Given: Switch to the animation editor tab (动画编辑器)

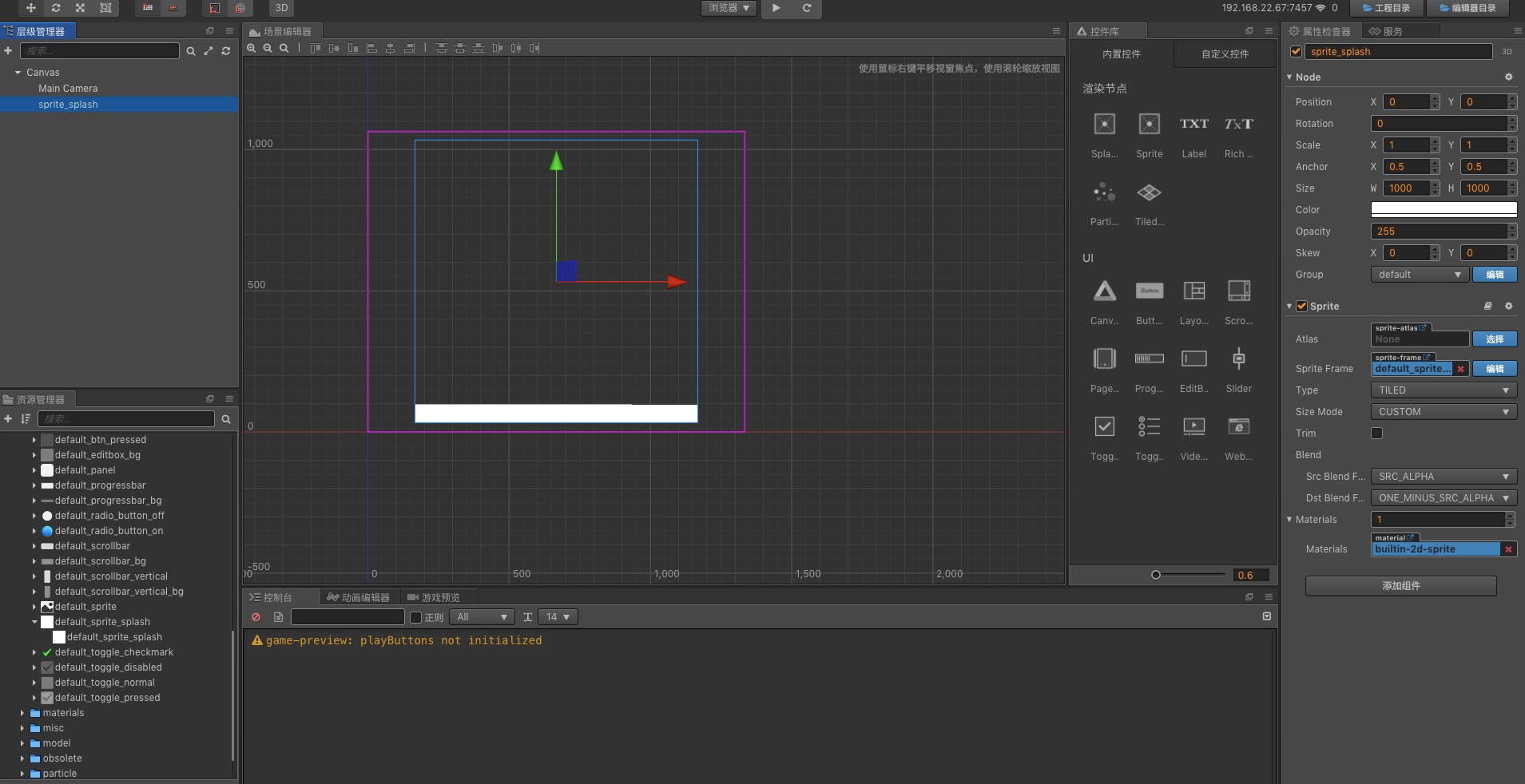Looking at the screenshot, I should (x=358, y=597).
